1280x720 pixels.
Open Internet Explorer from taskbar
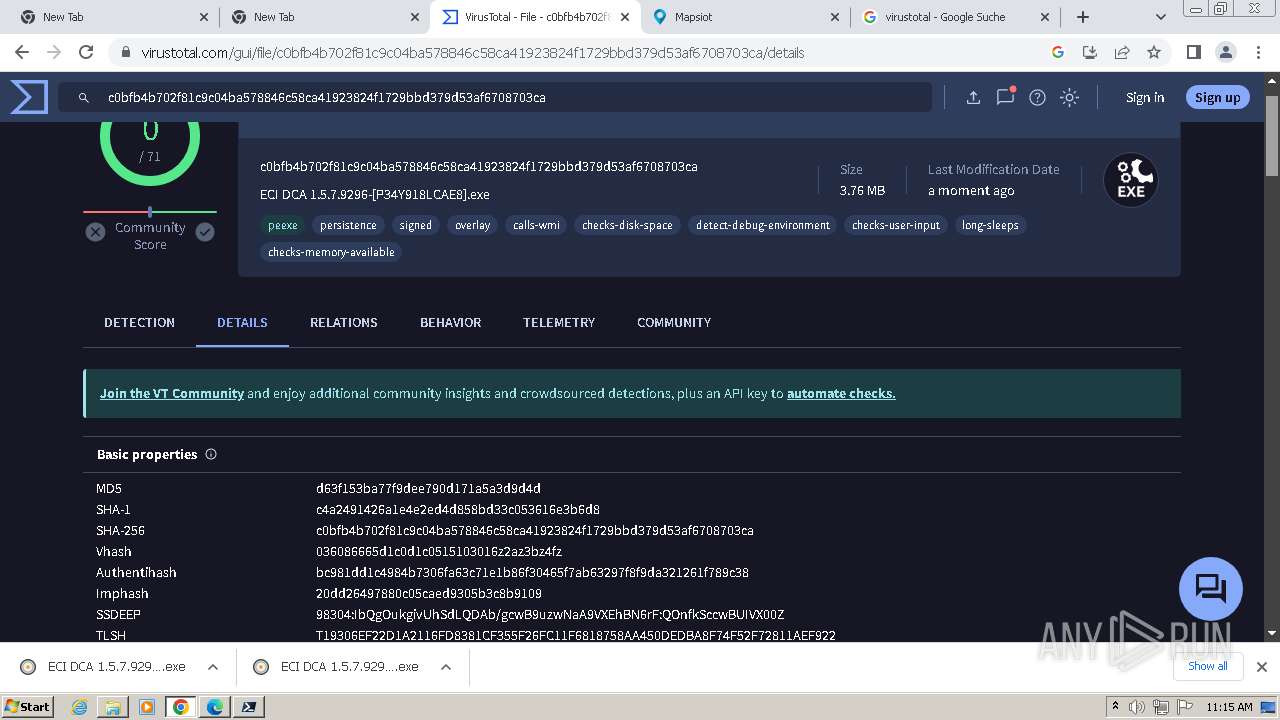[79, 707]
